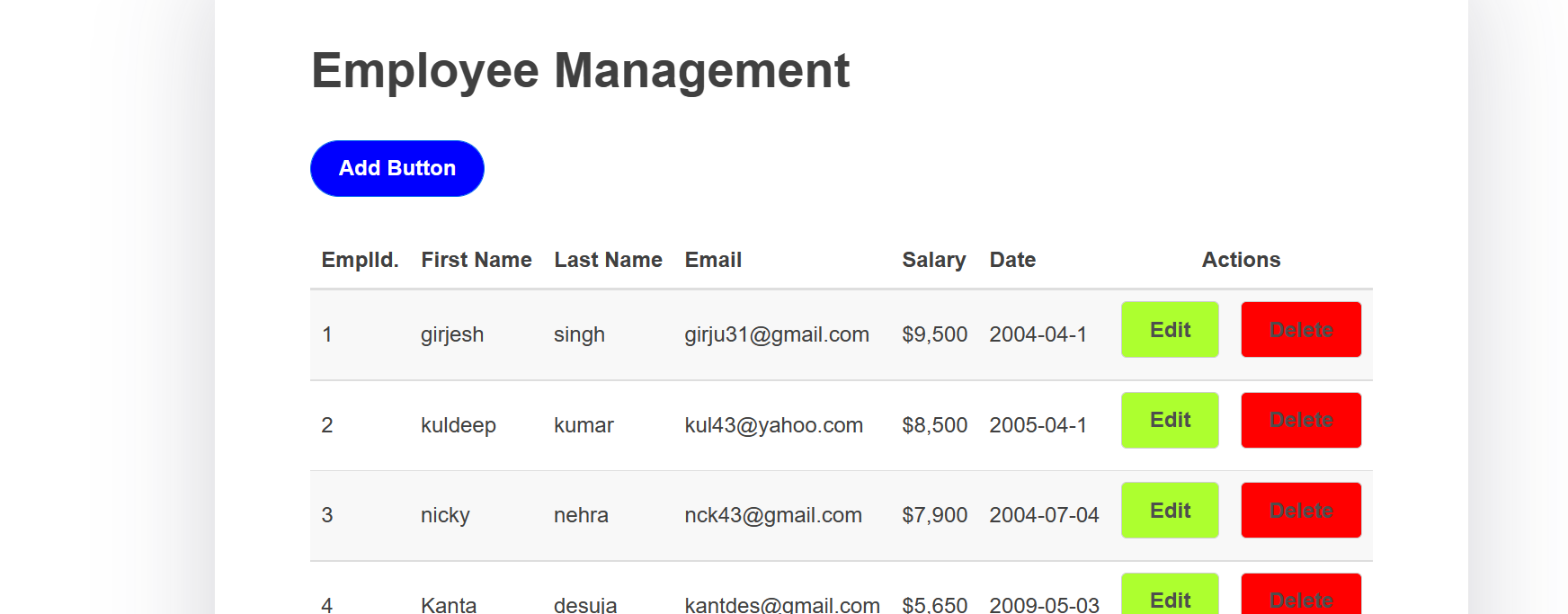The image size is (1568, 614).
Task: Select the Email column header
Action: (713, 260)
